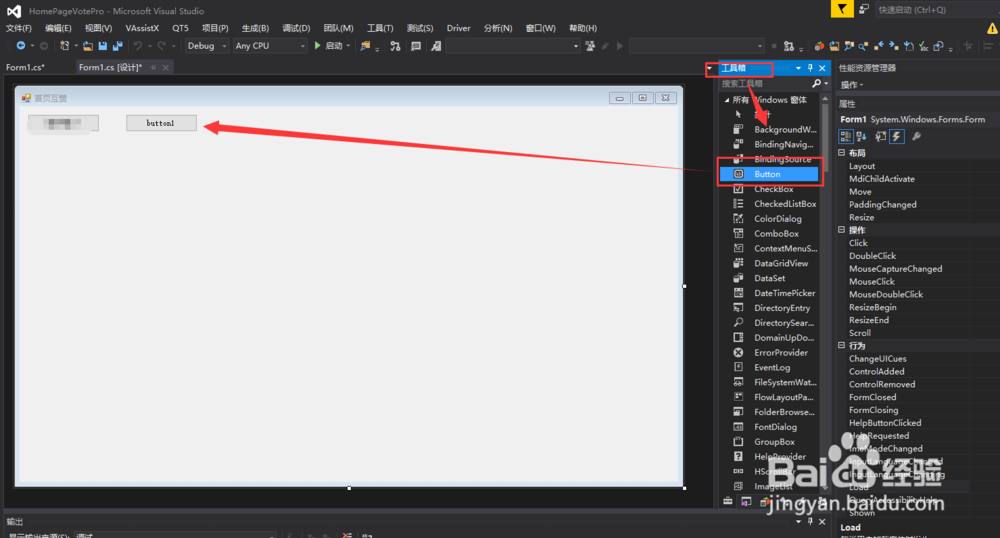1000x538 pixels.
Task: Open the 文件(F) menu
Action: (18, 28)
